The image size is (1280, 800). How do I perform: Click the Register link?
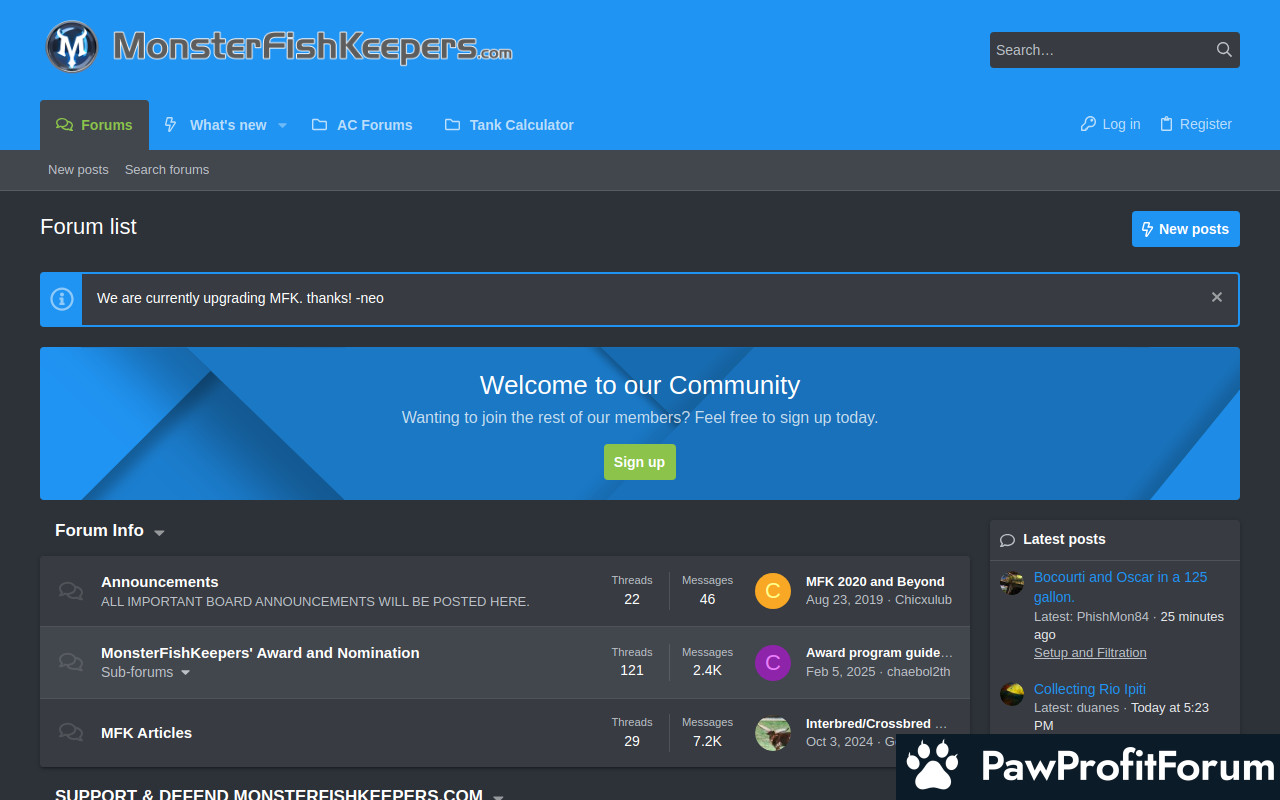click(x=1195, y=124)
